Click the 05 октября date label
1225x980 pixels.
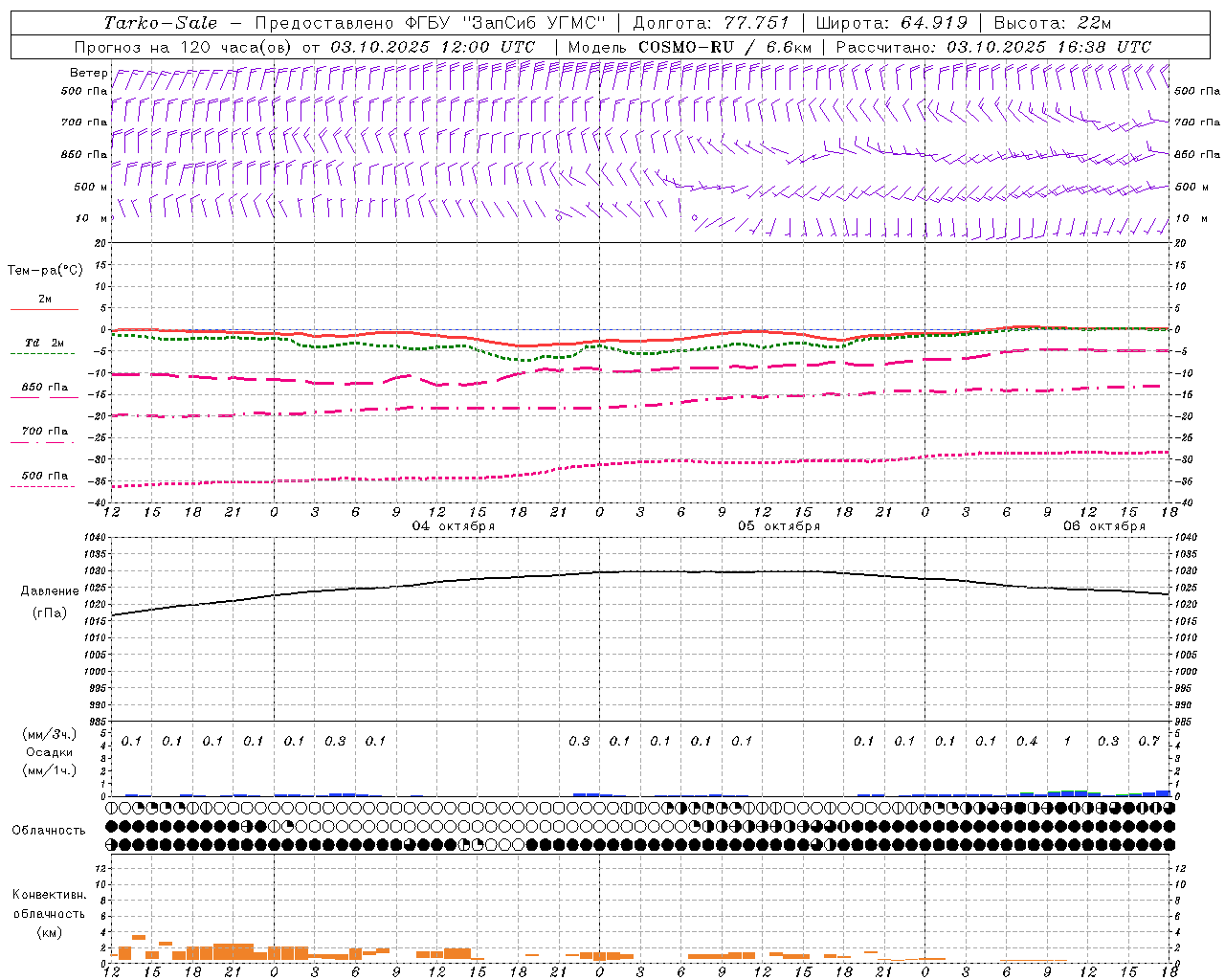click(x=779, y=526)
